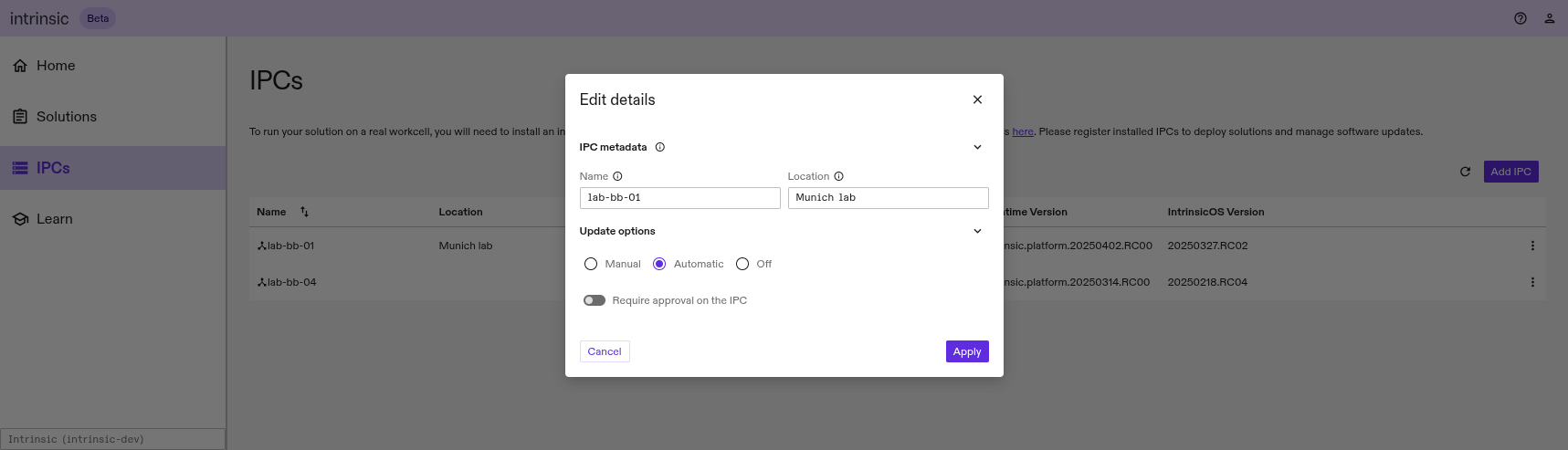This screenshot has height=450, width=1568.
Task: Select the Manual update option
Action: pos(591,264)
